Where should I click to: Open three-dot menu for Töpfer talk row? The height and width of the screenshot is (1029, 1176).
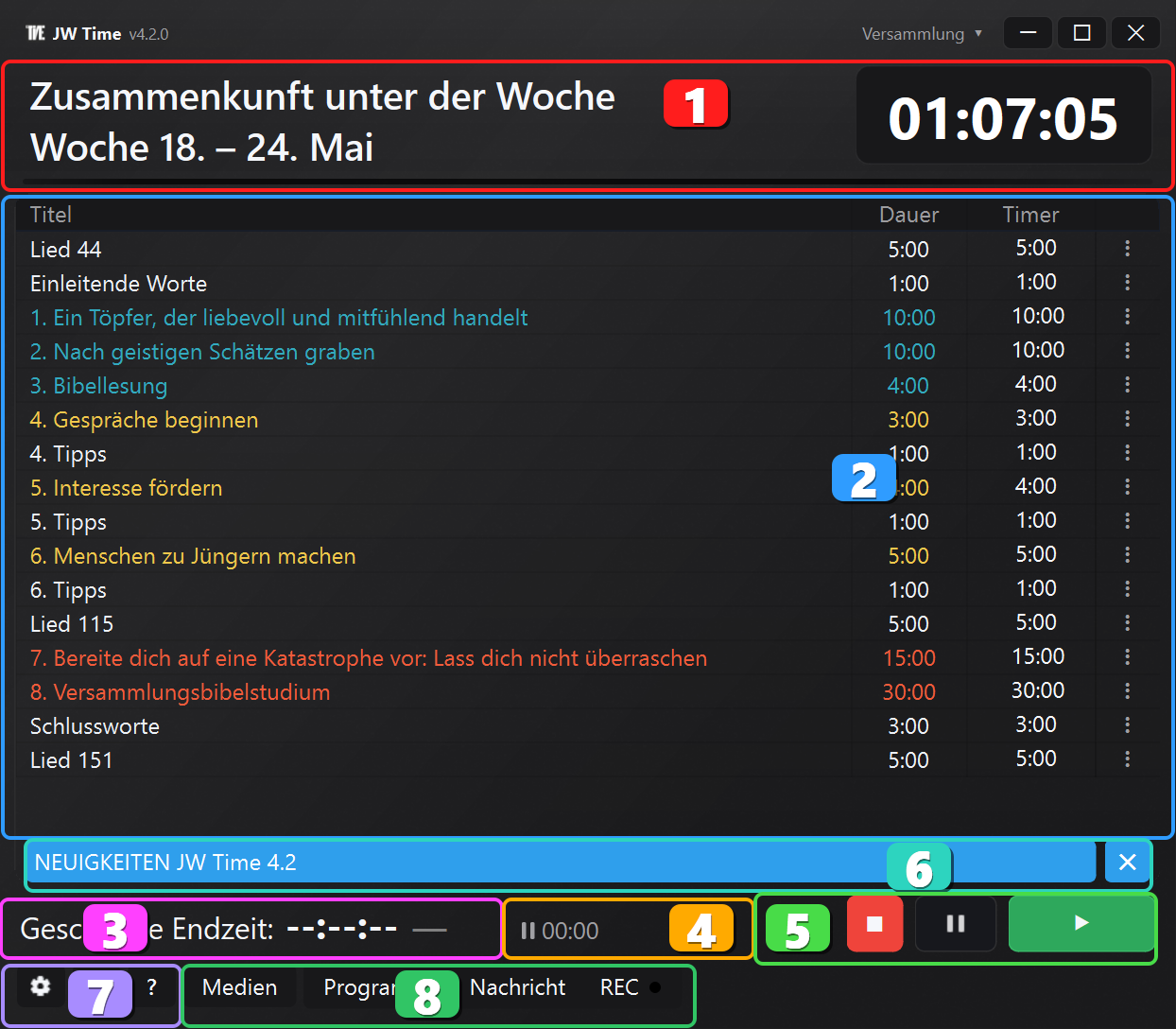(x=1127, y=317)
